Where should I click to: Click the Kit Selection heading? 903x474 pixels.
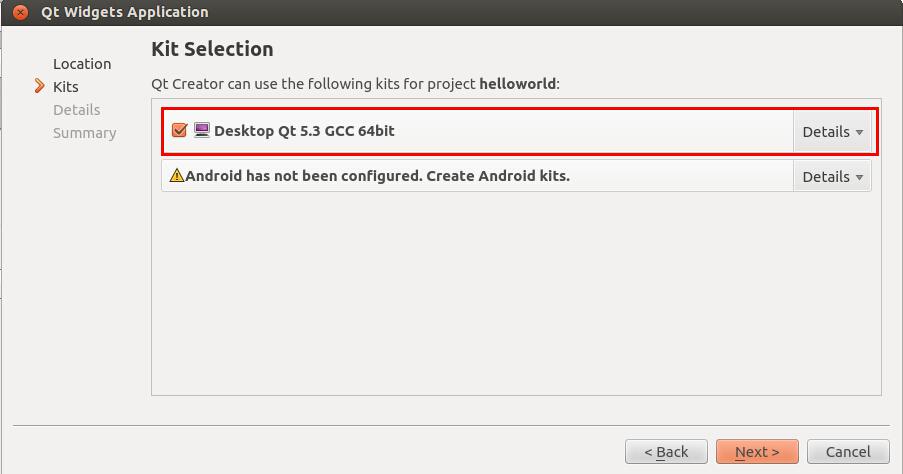(212, 50)
